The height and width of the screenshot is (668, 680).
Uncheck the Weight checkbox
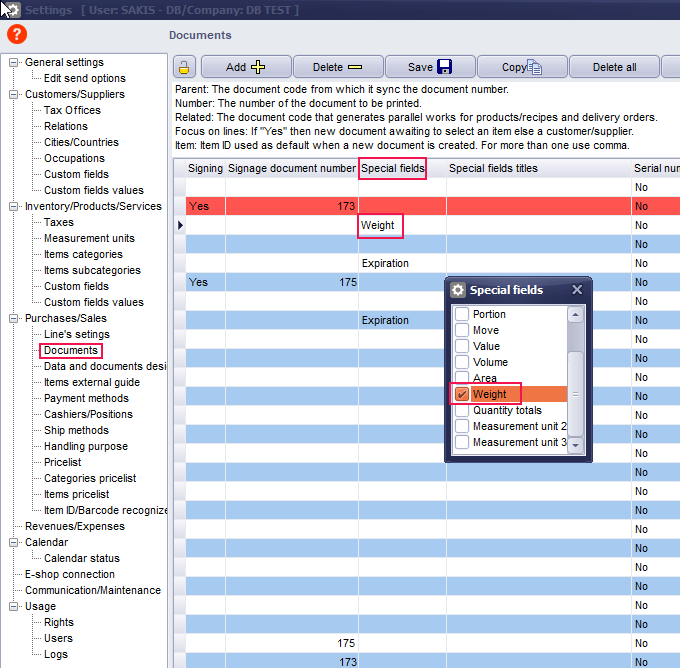tap(462, 395)
